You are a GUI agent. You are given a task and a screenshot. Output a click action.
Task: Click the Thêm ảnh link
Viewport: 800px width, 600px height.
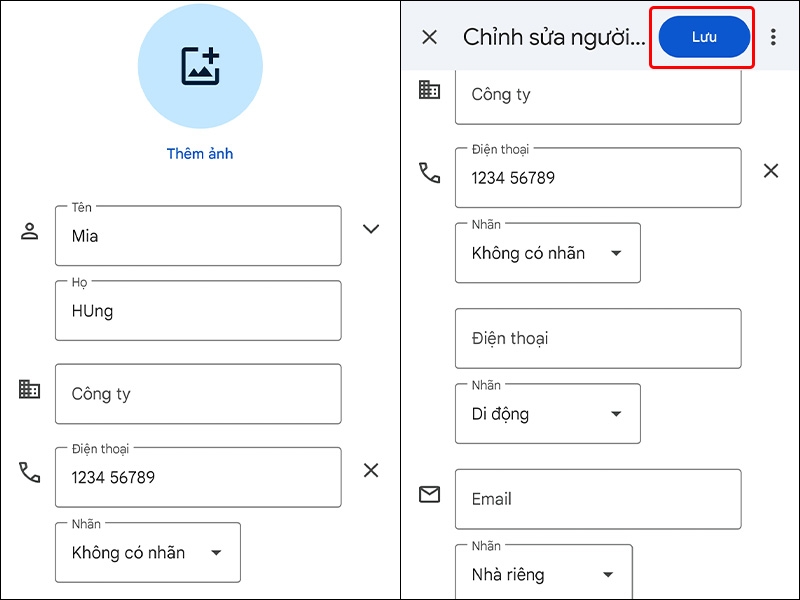point(199,153)
